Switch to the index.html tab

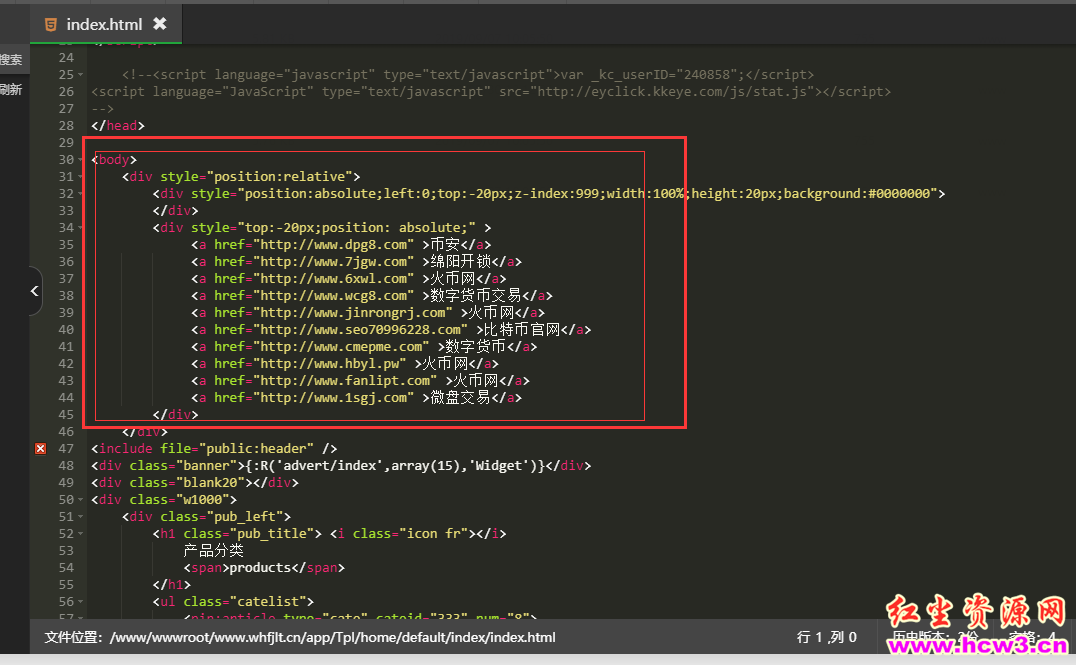[104, 25]
